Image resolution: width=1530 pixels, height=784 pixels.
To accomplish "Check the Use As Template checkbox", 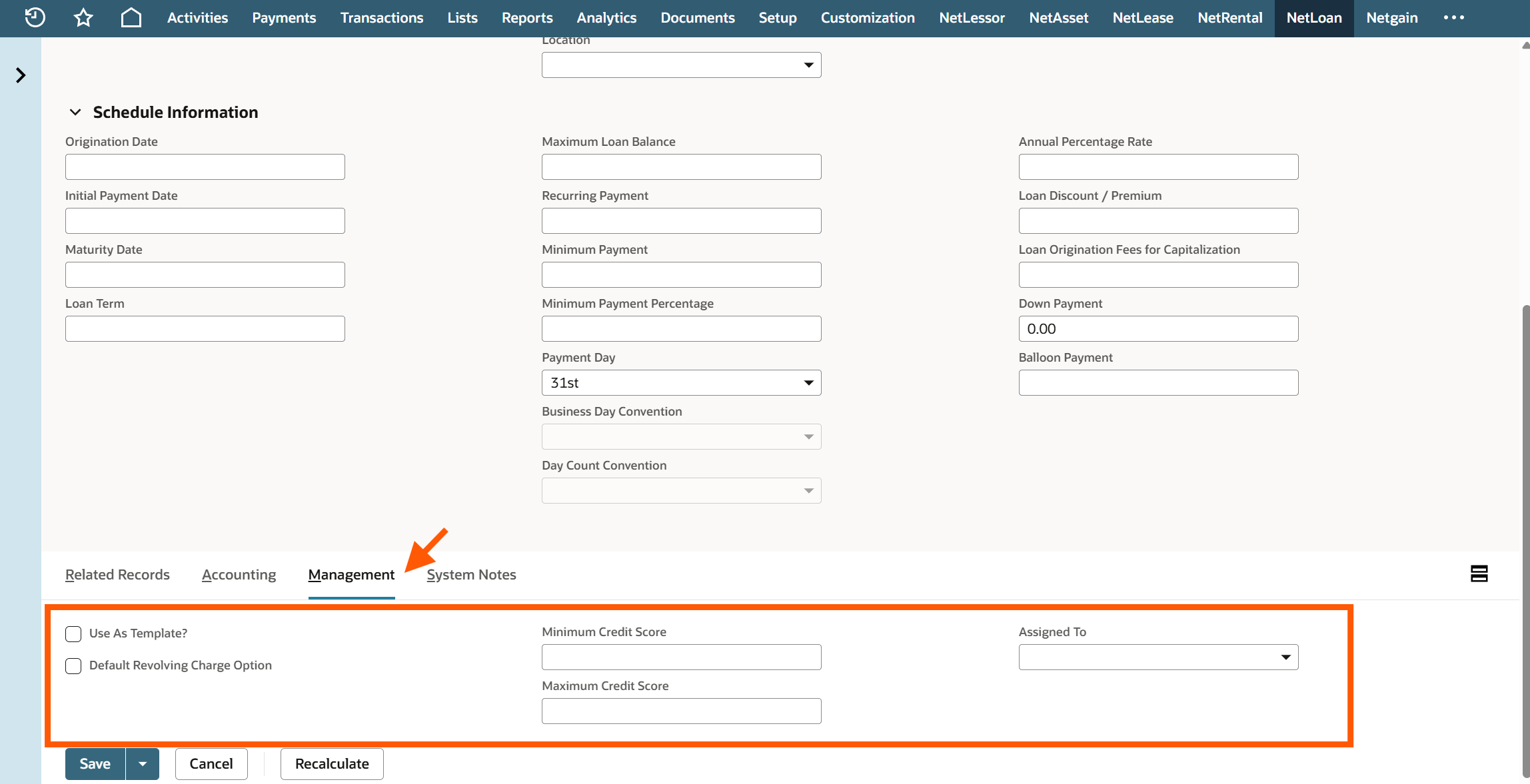I will tap(73, 633).
